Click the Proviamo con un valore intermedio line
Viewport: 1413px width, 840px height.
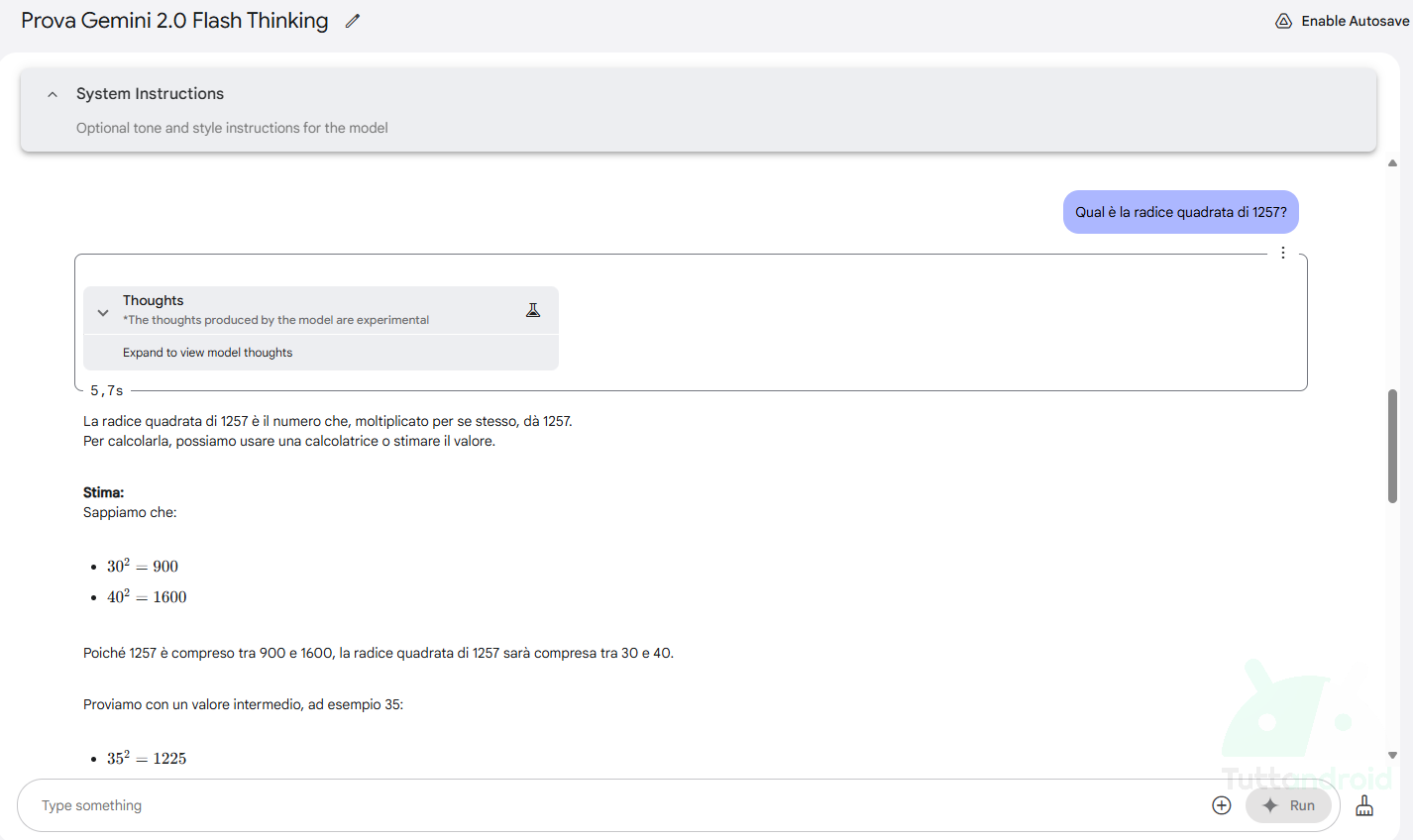tap(243, 704)
